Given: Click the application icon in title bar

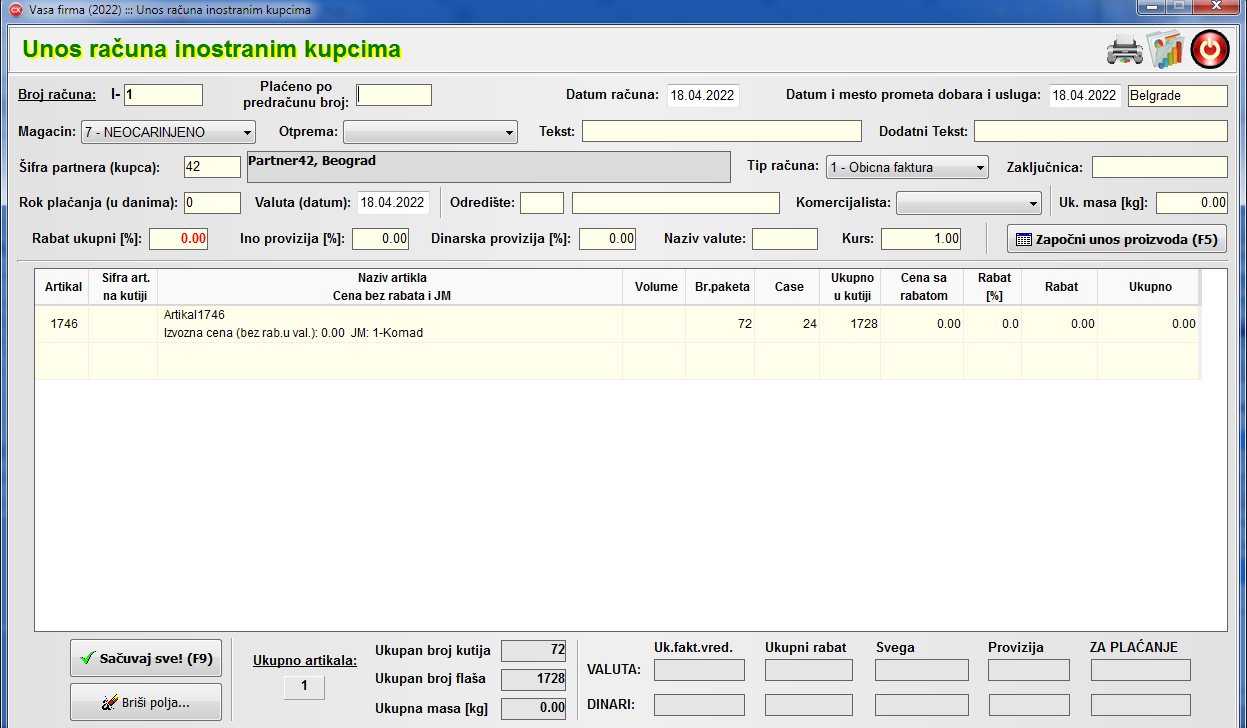Looking at the screenshot, I should (x=15, y=9).
